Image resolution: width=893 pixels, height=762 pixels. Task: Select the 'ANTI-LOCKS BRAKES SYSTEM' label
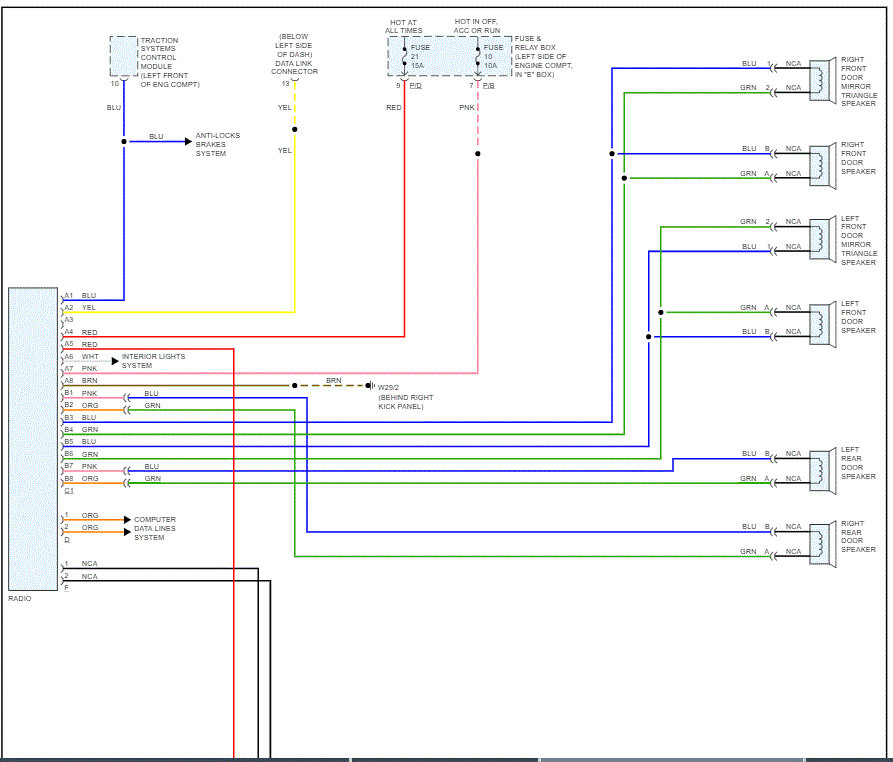coord(218,145)
